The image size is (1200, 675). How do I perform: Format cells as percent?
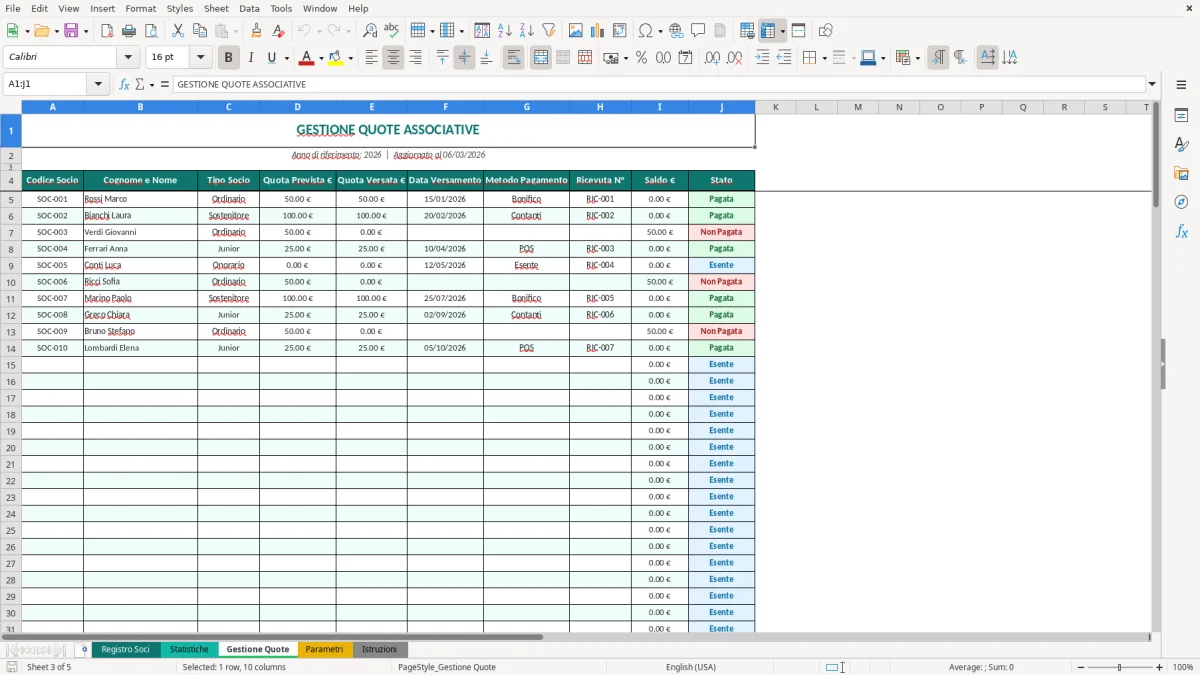point(641,58)
